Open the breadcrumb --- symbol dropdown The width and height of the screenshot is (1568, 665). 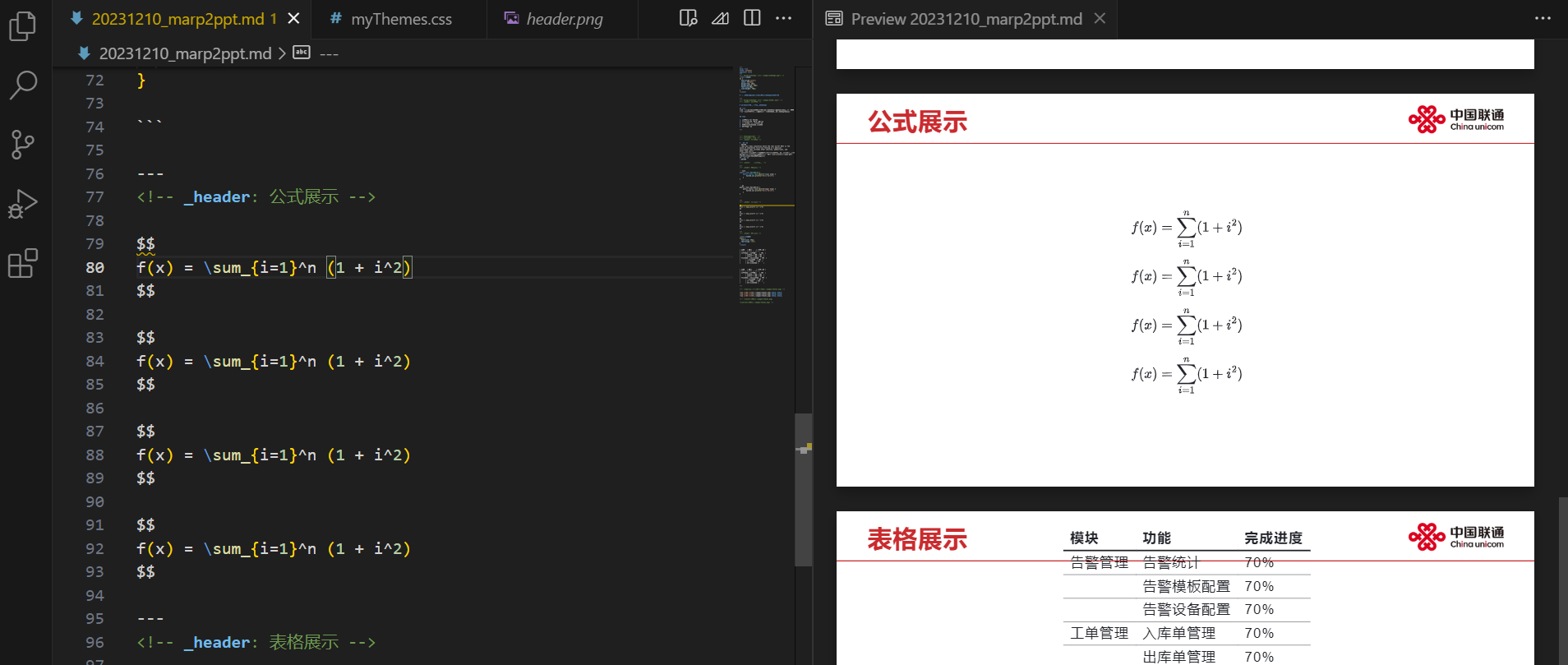click(329, 53)
